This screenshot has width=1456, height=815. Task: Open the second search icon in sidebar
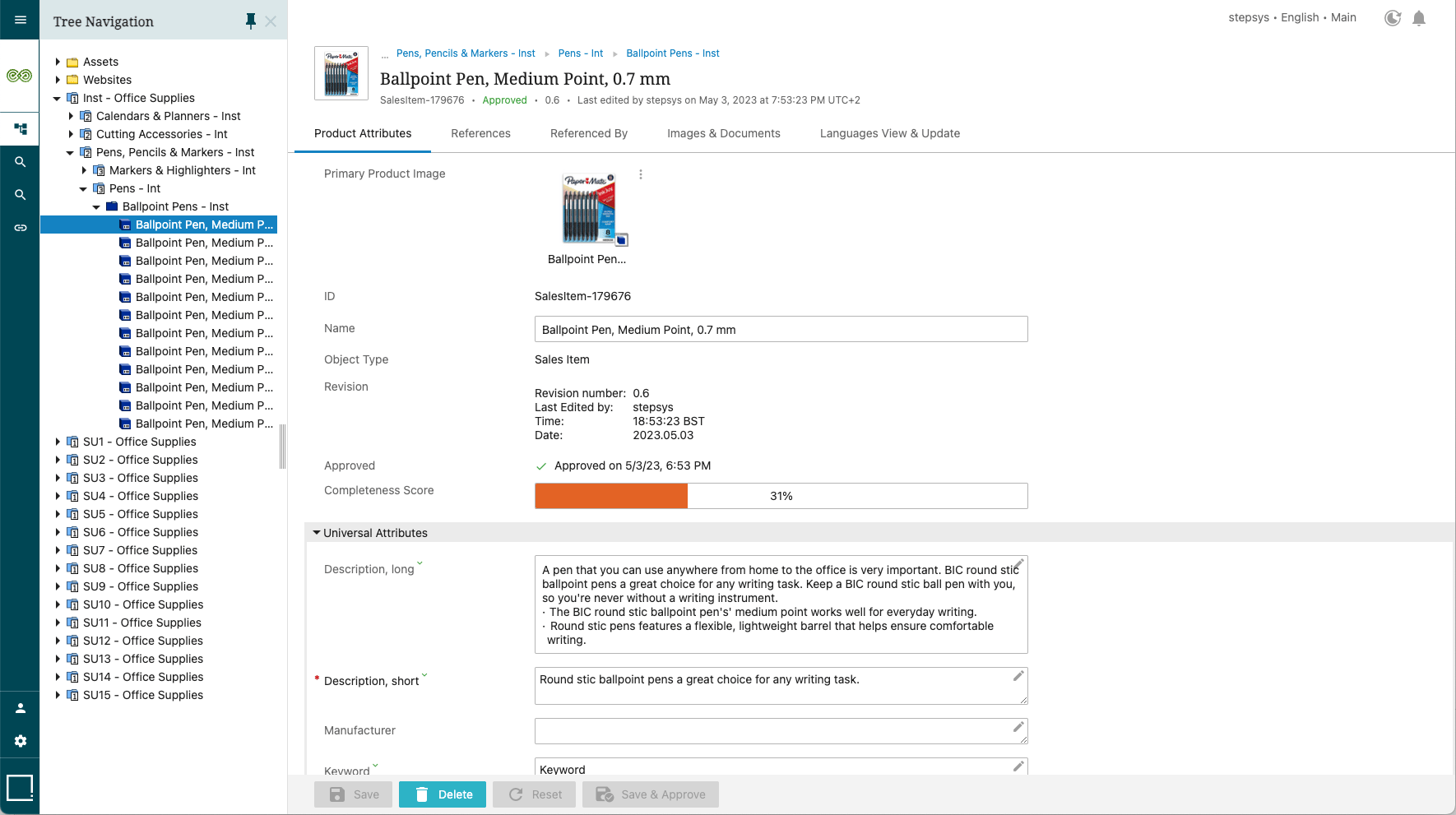tap(21, 195)
